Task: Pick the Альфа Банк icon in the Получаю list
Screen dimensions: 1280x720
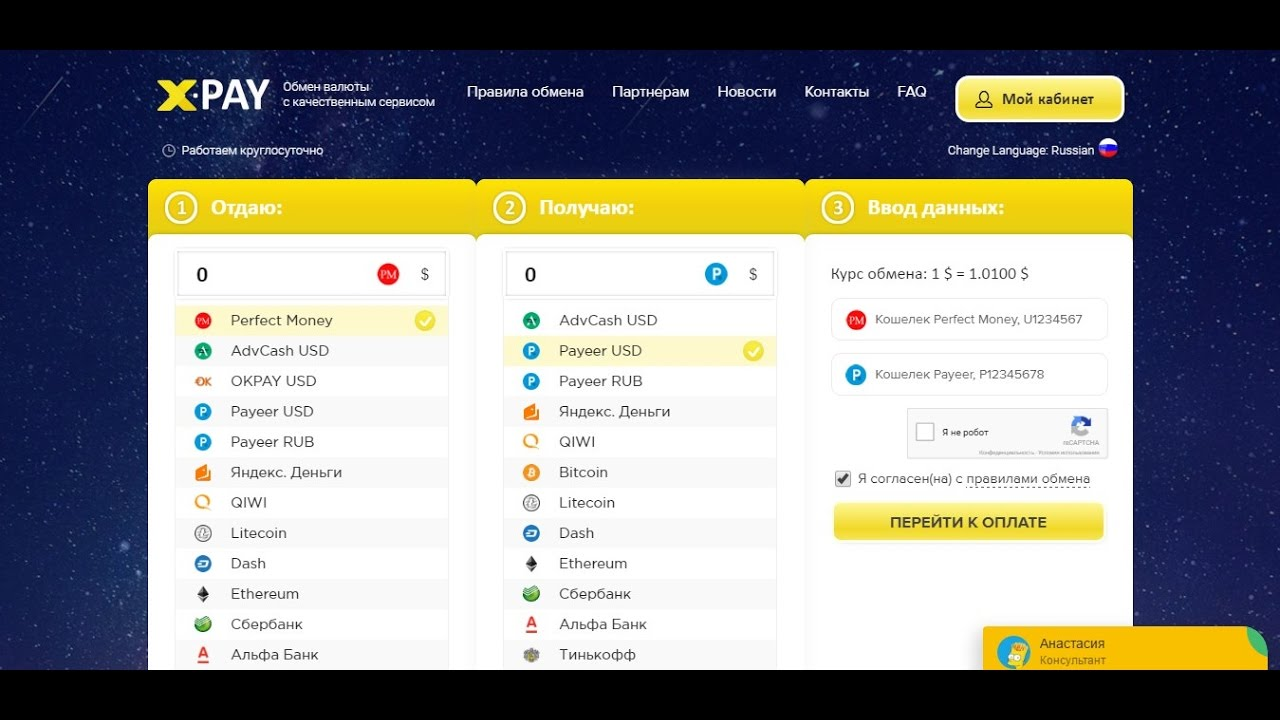Action: pyautogui.click(x=531, y=624)
